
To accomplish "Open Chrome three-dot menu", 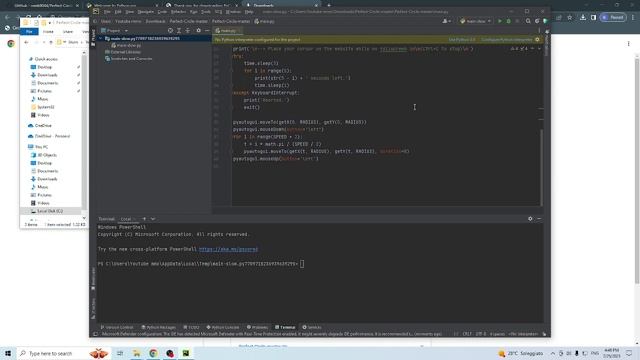I will click(633, 18).
